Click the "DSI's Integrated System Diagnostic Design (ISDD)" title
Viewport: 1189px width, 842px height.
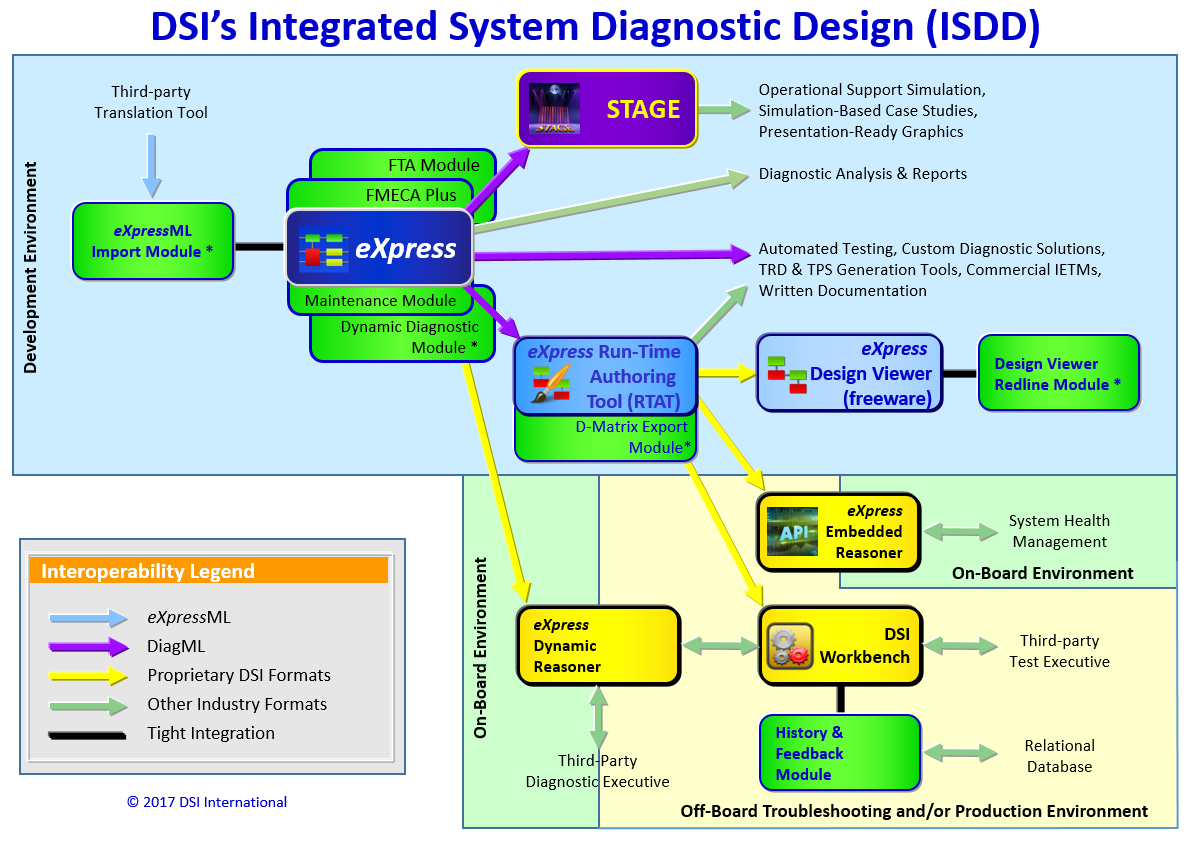click(594, 26)
